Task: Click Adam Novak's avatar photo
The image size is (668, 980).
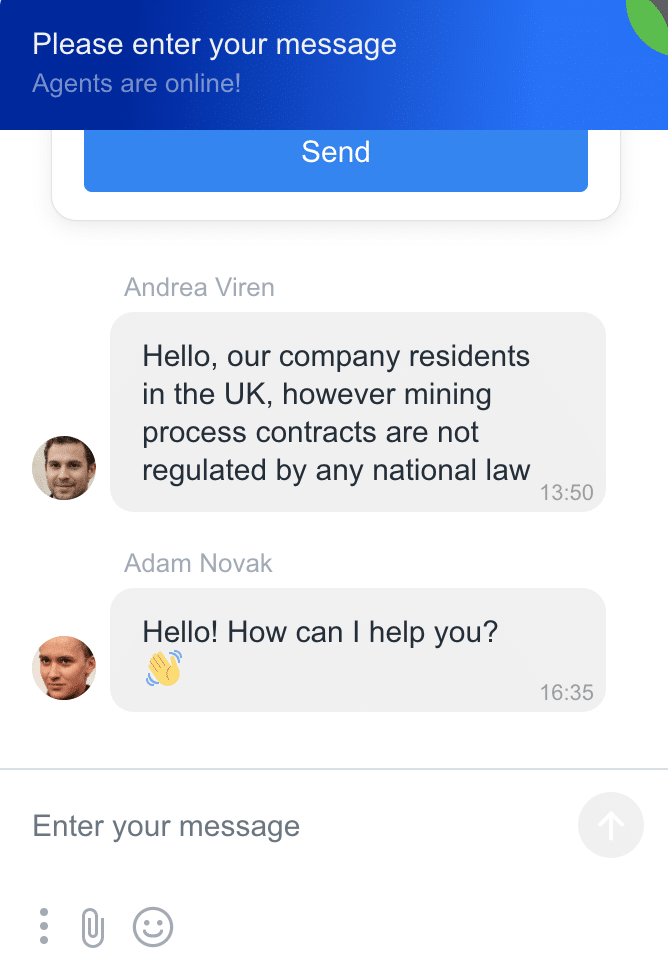Action: pyautogui.click(x=64, y=668)
